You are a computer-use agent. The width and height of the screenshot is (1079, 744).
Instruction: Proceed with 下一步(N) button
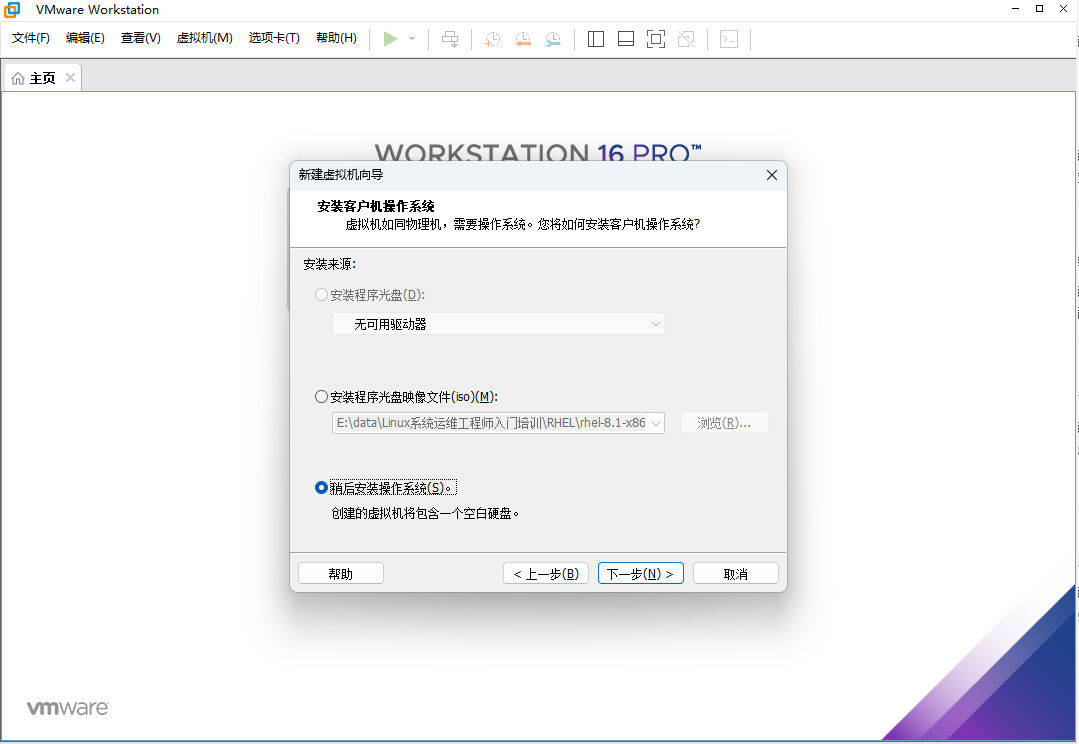coord(641,573)
